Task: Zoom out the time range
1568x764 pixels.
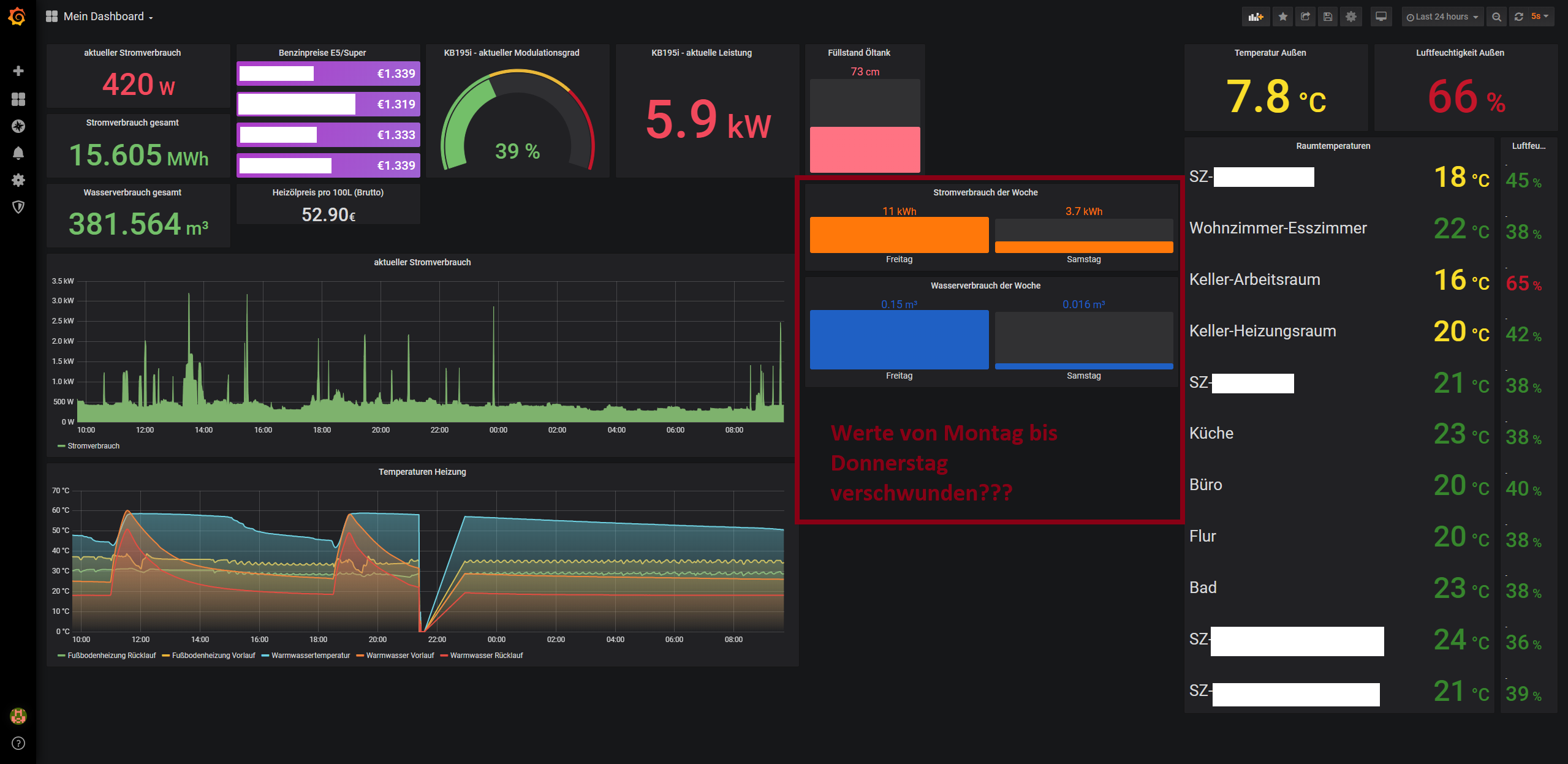Action: (1497, 17)
